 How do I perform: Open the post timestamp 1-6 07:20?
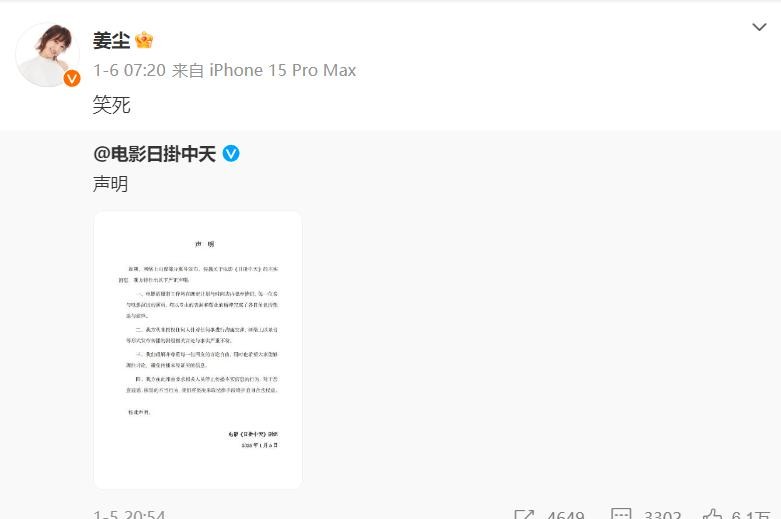pos(129,70)
